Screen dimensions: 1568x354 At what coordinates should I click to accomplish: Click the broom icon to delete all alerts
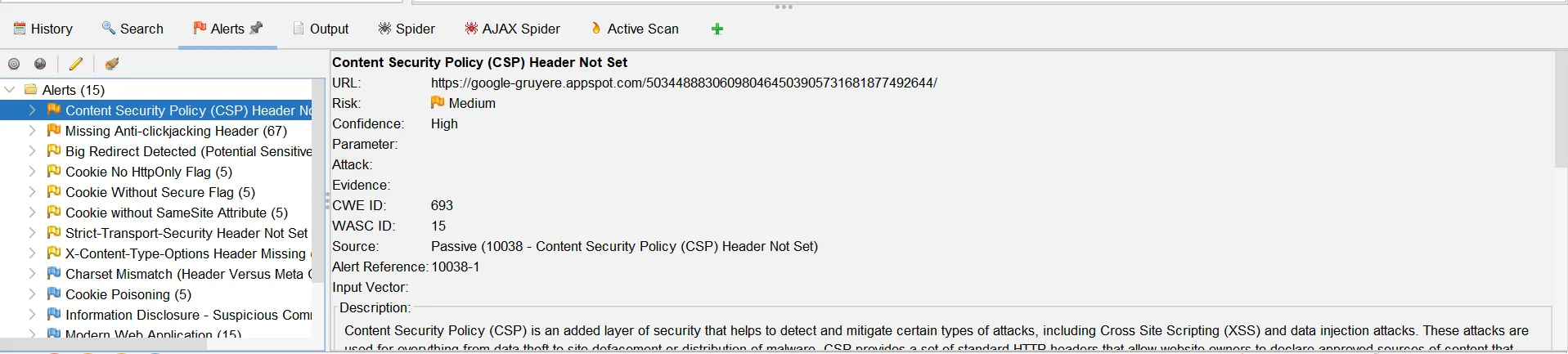pyautogui.click(x=112, y=64)
